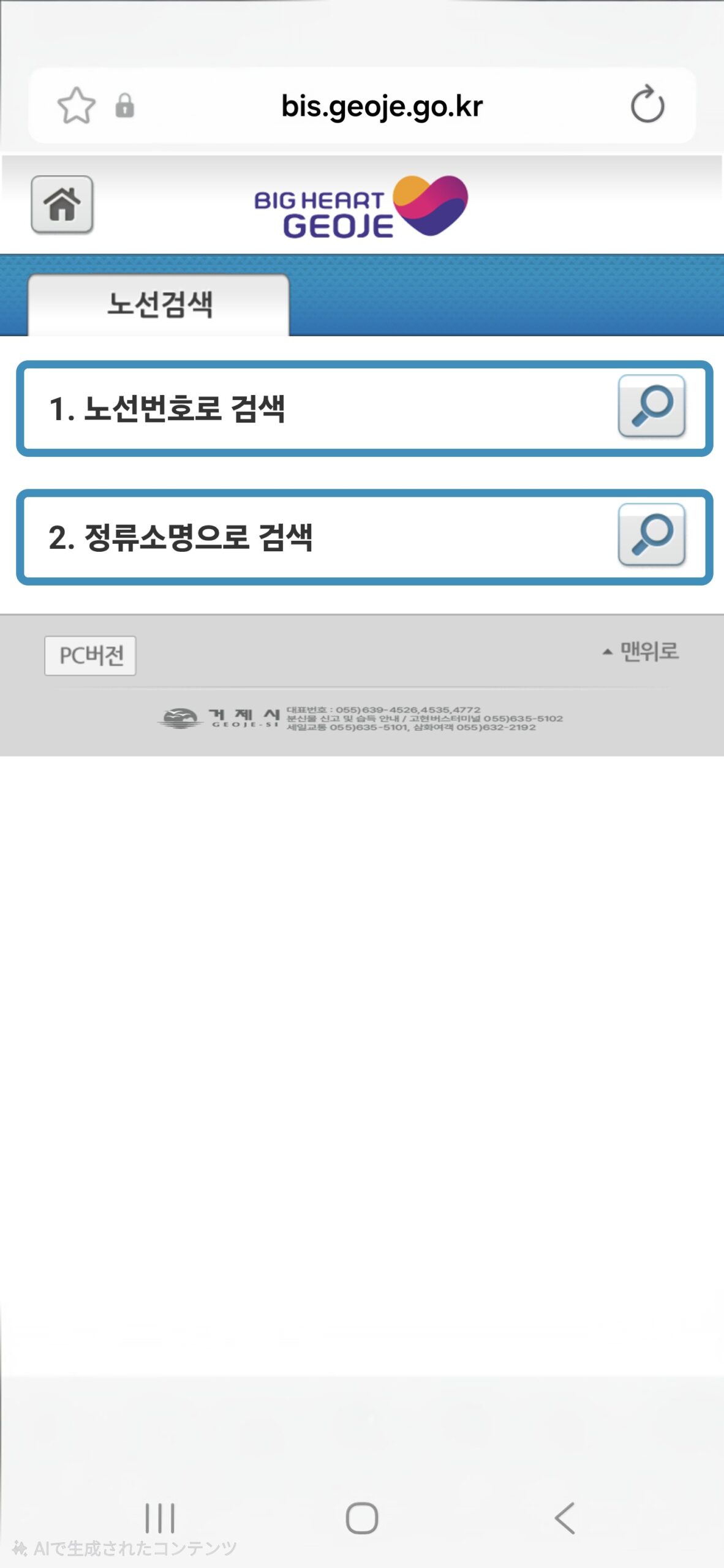Bookmark page with the star icon
724x1568 pixels.
[76, 106]
